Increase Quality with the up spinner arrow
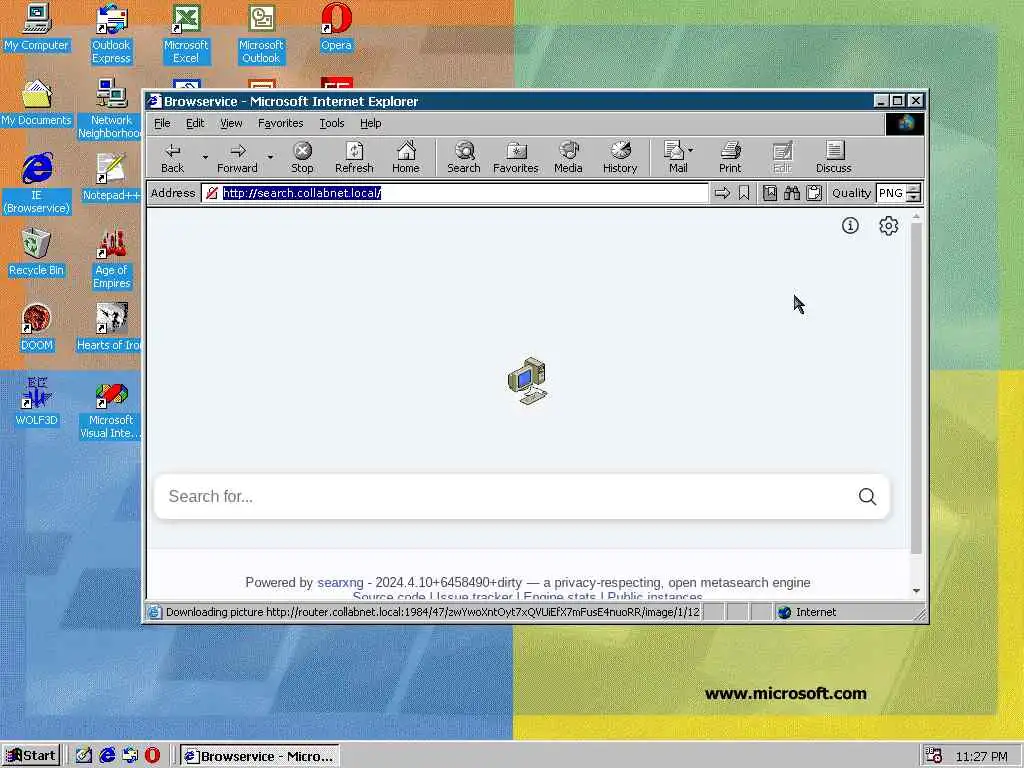Screen dimensions: 1024x768 [914, 188]
